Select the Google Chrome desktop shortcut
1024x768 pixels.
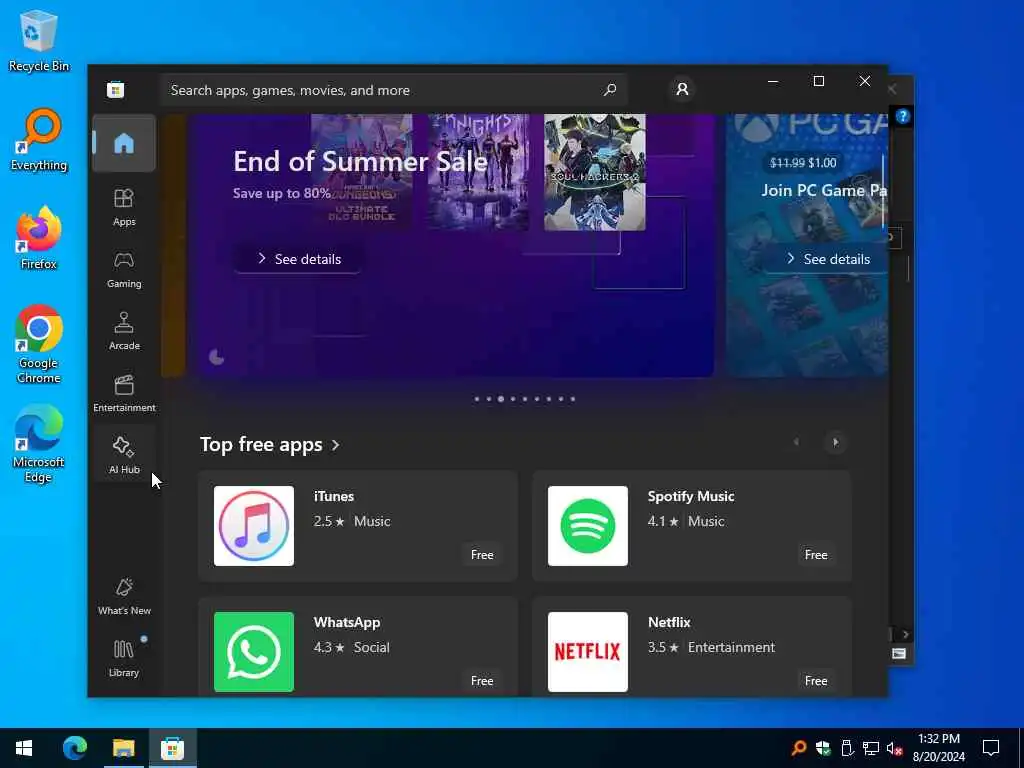39,344
